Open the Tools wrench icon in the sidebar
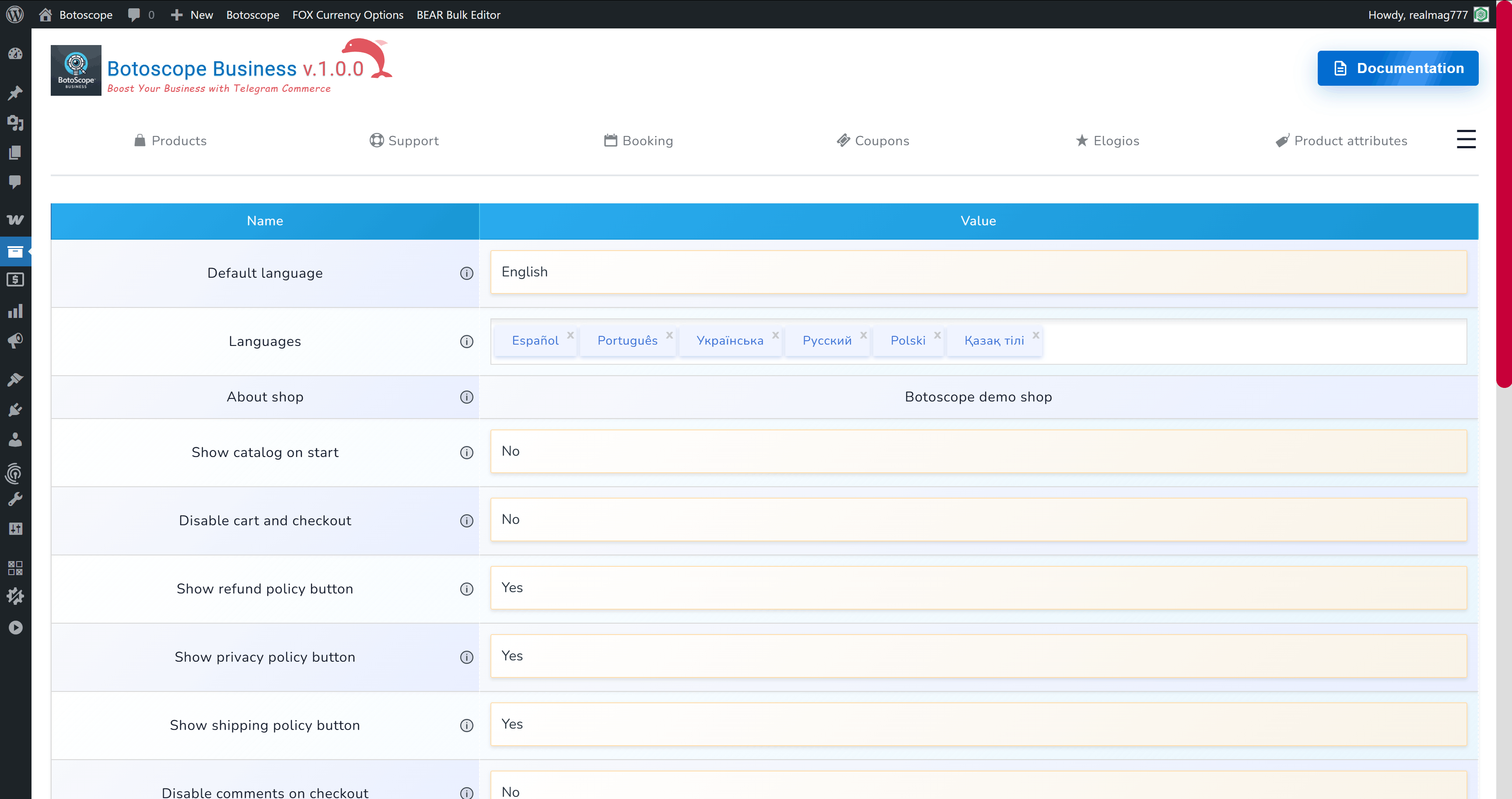The height and width of the screenshot is (799, 1512). (16, 499)
